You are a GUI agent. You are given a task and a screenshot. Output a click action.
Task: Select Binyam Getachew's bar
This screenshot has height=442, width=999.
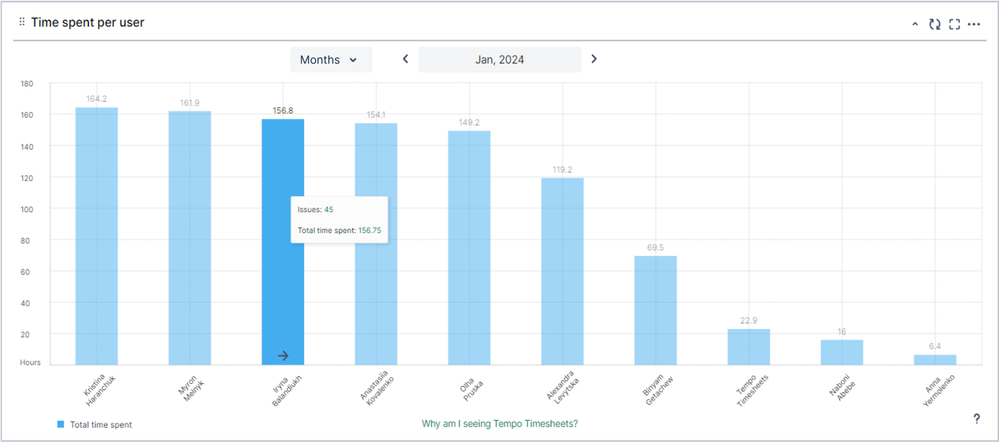pyautogui.click(x=656, y=310)
